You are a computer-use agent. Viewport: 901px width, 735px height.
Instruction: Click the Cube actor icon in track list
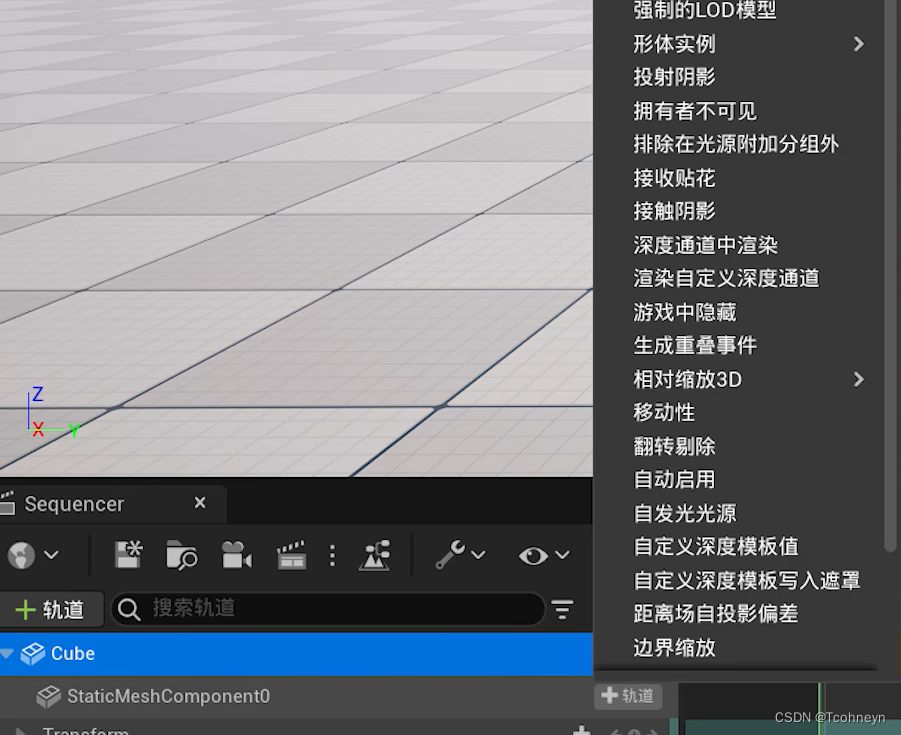tap(33, 654)
